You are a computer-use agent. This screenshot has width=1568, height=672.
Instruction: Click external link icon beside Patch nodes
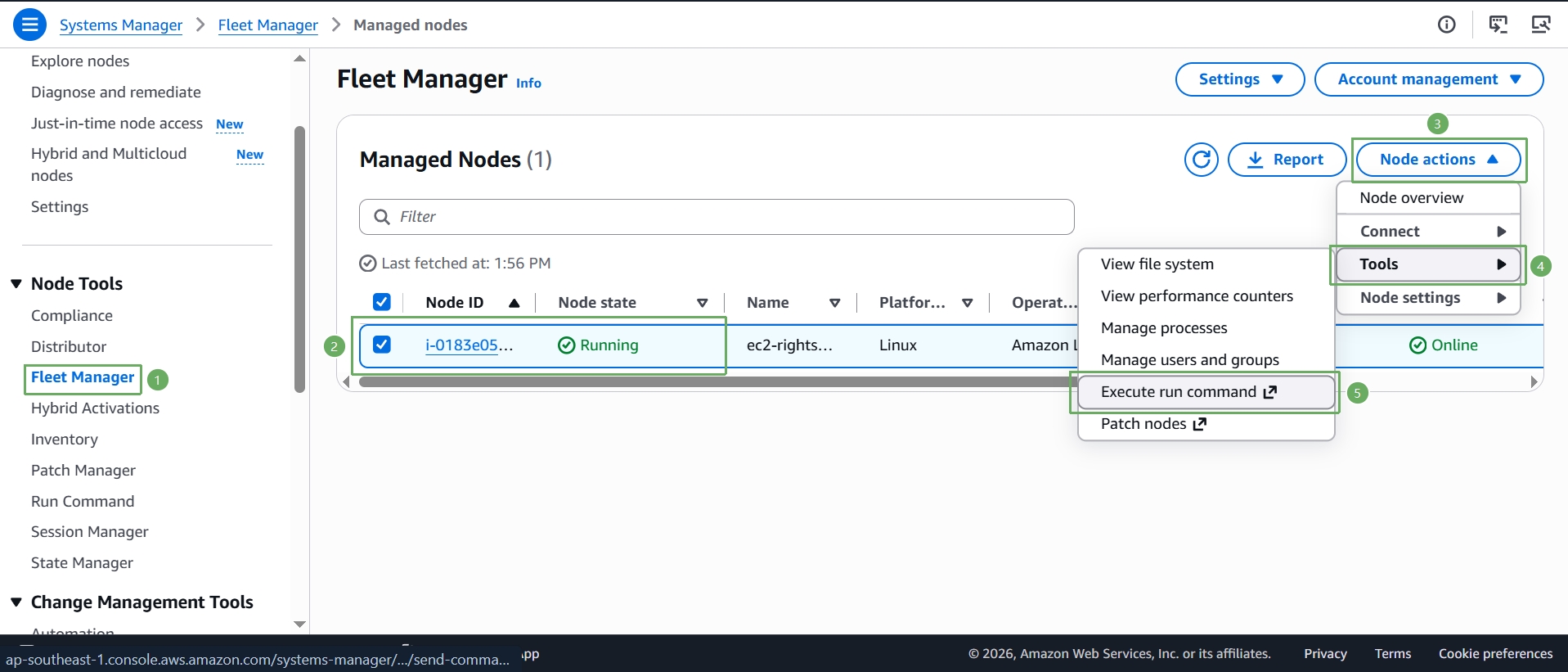1199,424
